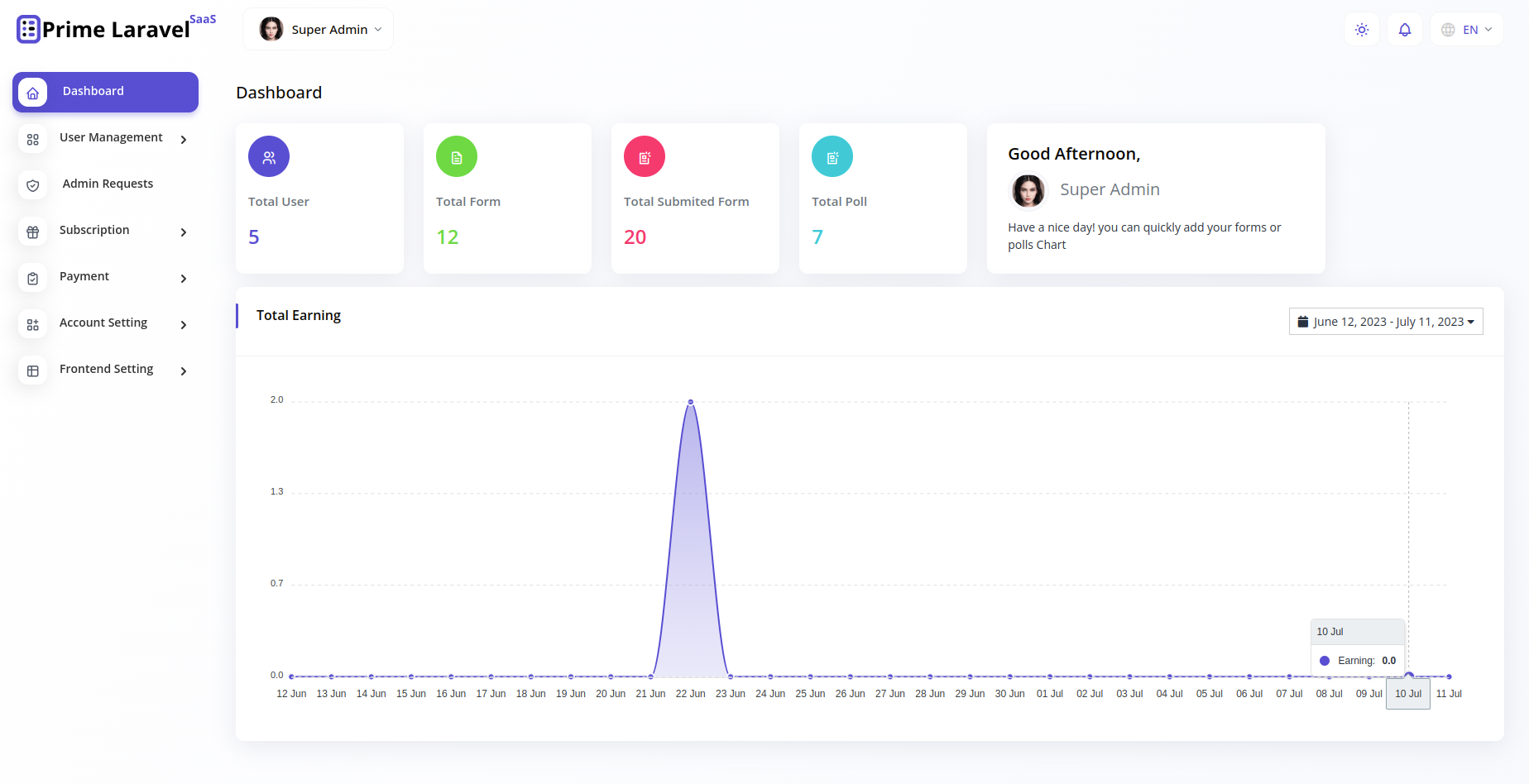
Task: Select the Dashboard home icon
Action: (x=33, y=92)
